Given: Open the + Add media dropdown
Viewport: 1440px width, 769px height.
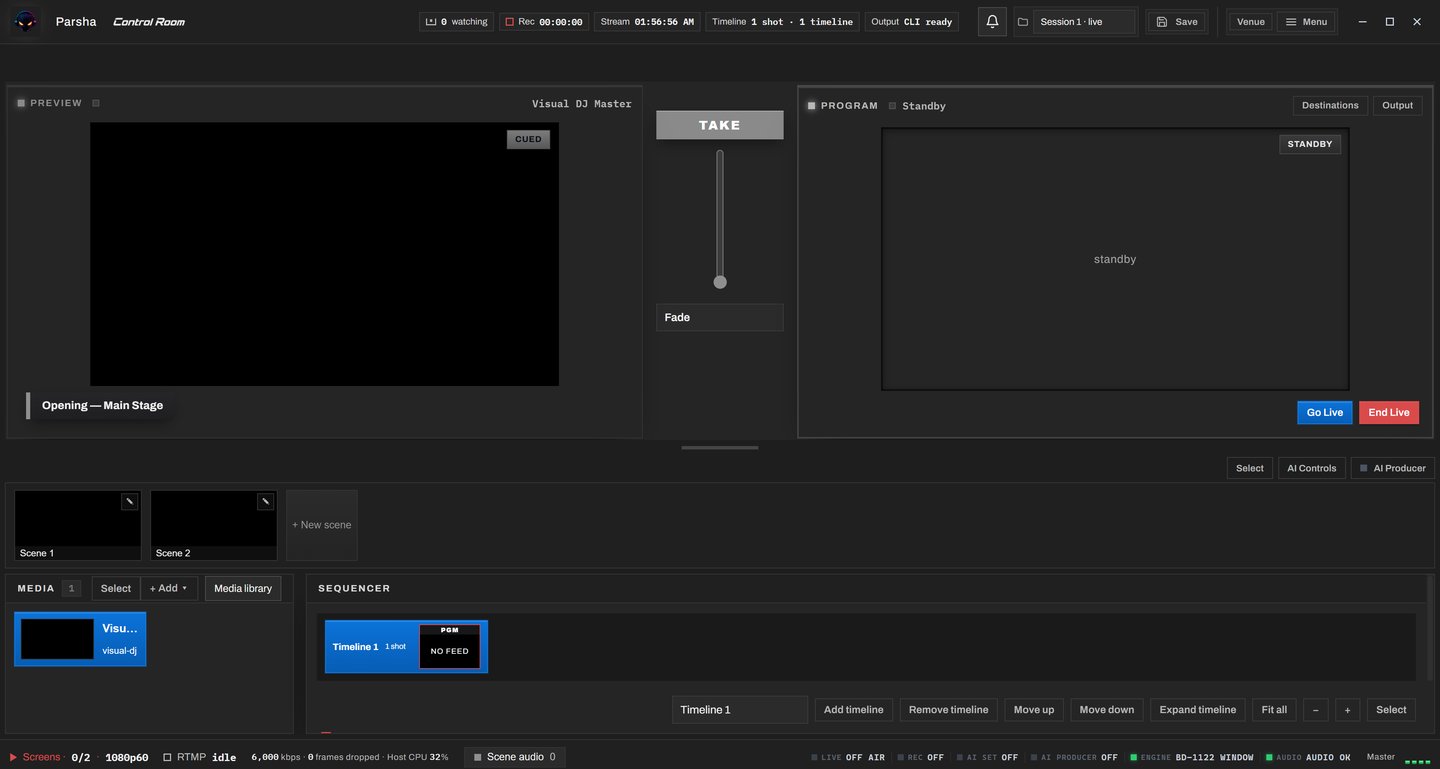Looking at the screenshot, I should (x=169, y=588).
